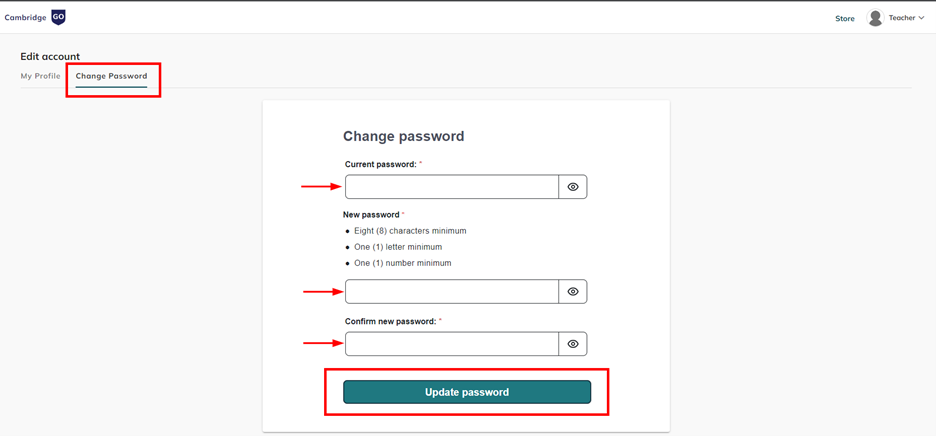Click the teacher profile avatar icon
The image size is (936, 436).
coord(875,18)
